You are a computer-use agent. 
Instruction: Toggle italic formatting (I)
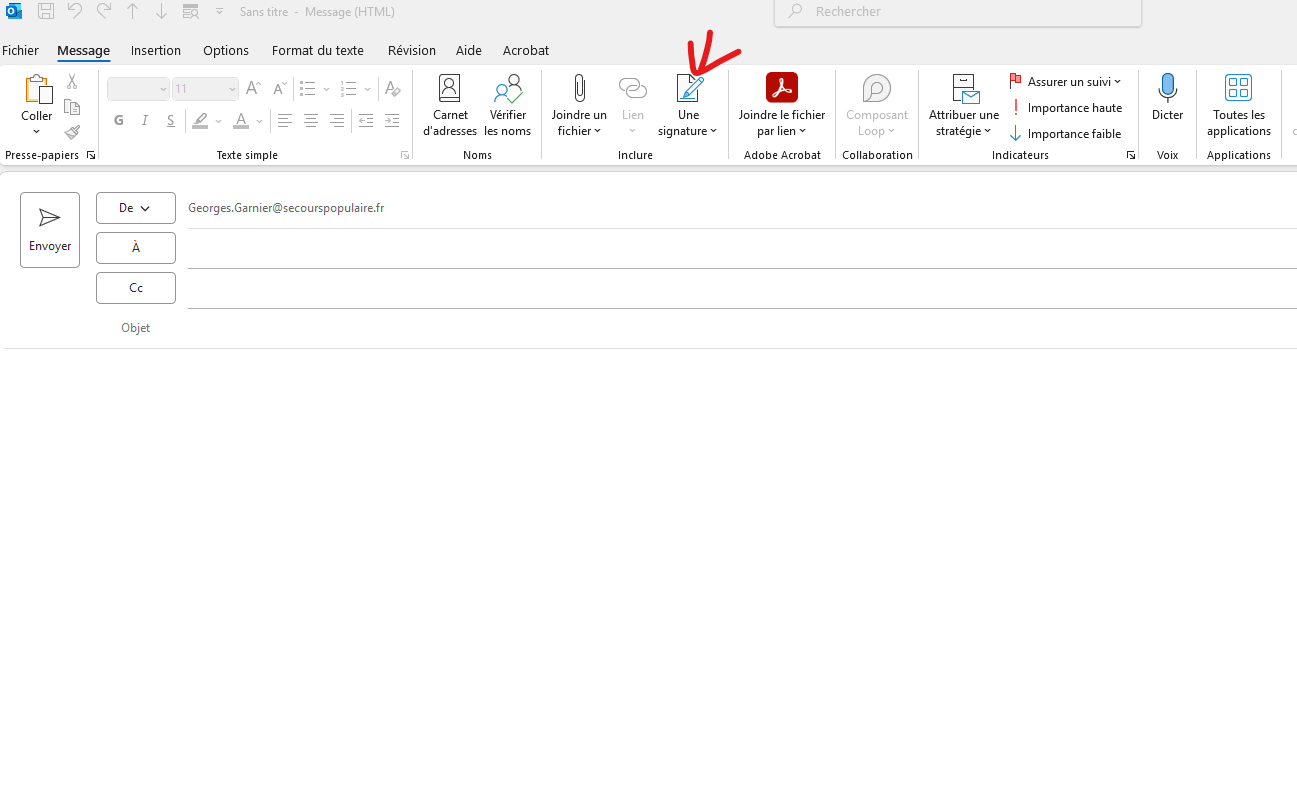145,121
